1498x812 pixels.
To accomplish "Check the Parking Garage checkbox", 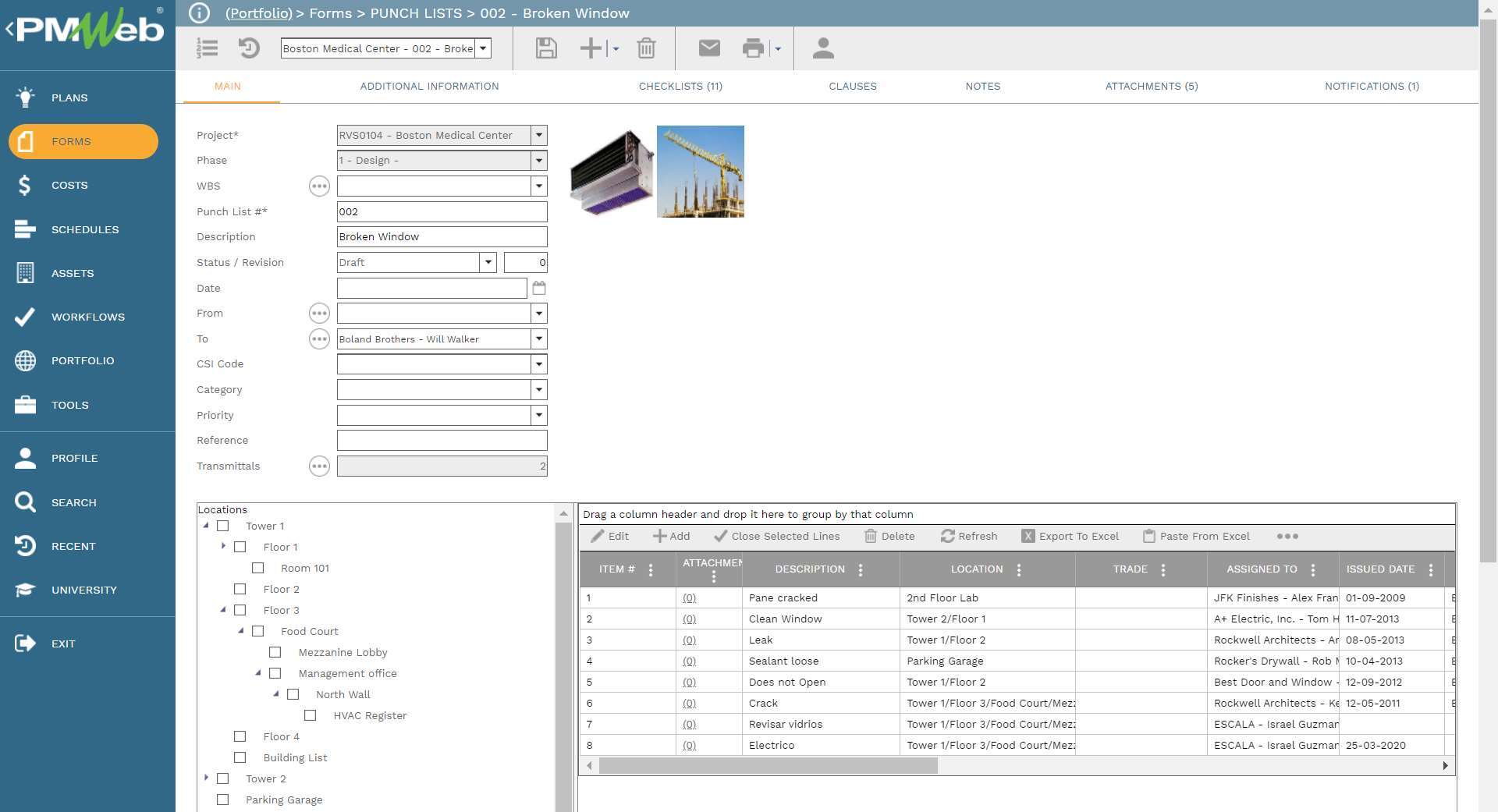I will 222,800.
